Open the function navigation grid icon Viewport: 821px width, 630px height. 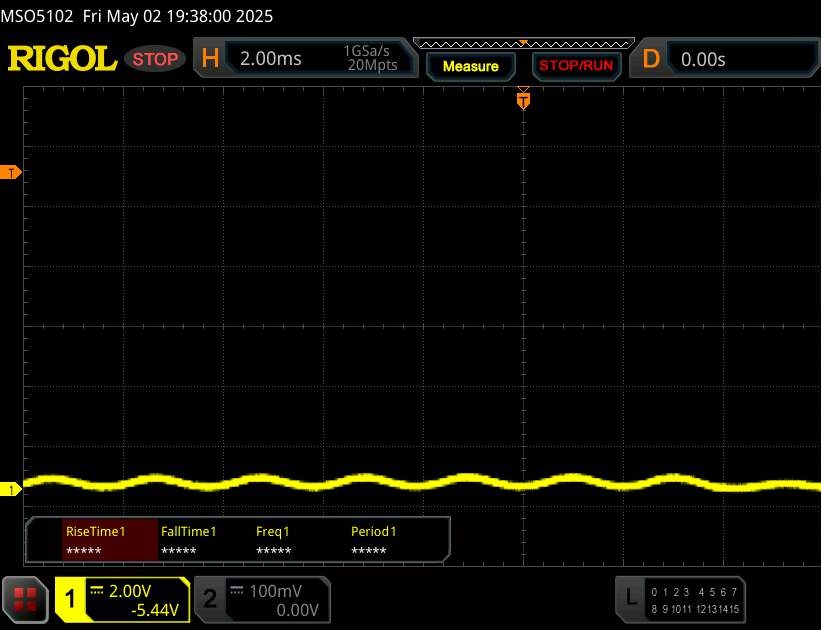click(25, 600)
